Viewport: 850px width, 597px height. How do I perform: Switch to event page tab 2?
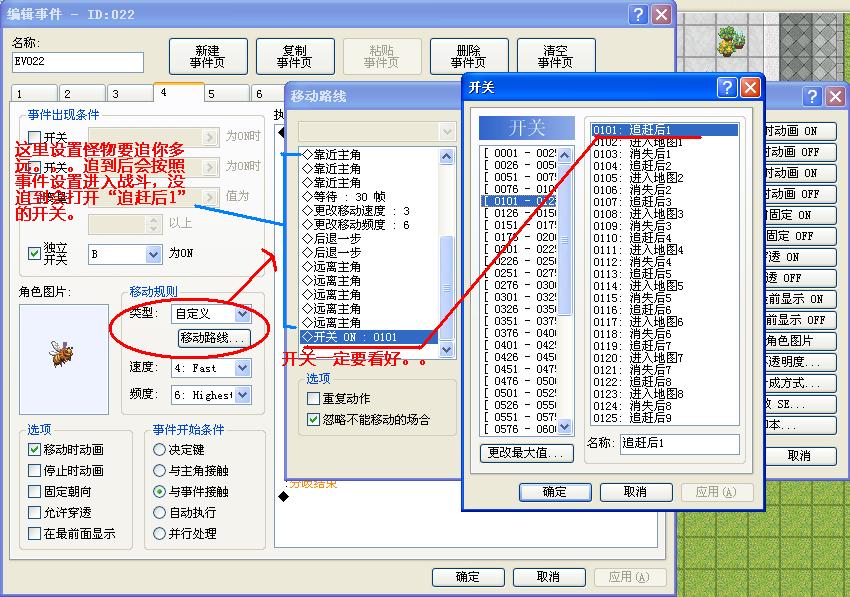tap(82, 93)
